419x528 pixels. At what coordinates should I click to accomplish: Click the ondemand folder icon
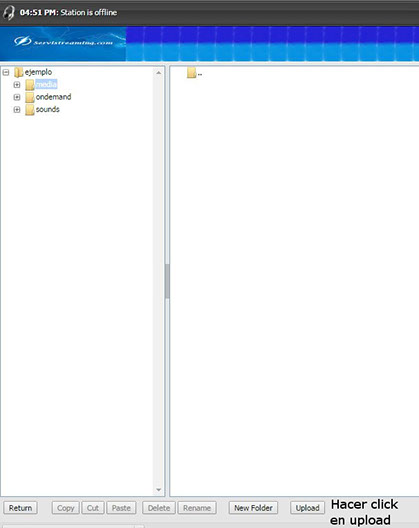[x=30, y=97]
